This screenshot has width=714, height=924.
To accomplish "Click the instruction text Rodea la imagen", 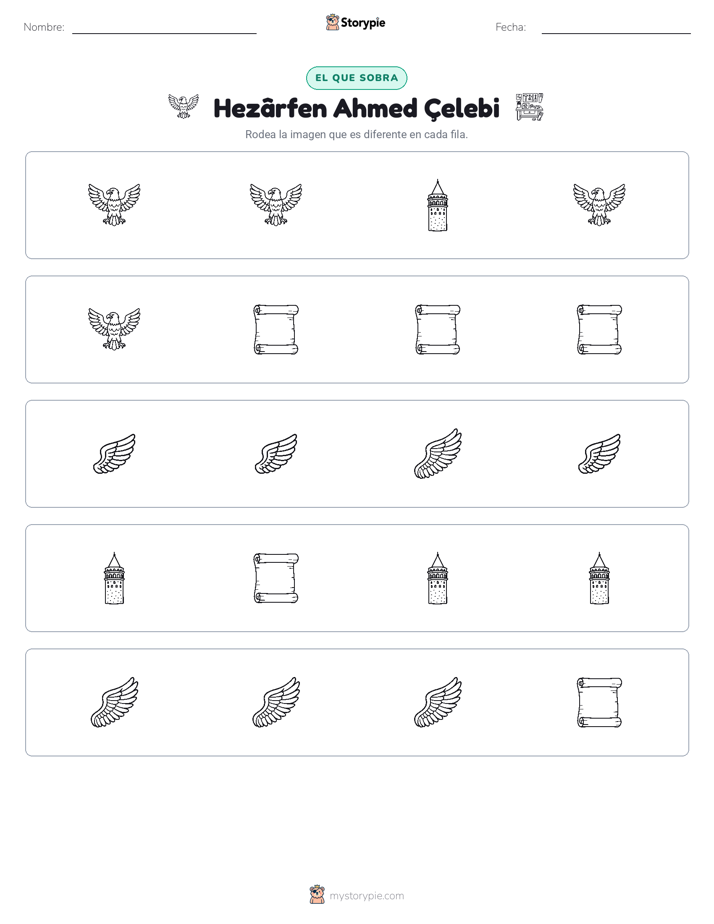I will [x=356, y=134].
